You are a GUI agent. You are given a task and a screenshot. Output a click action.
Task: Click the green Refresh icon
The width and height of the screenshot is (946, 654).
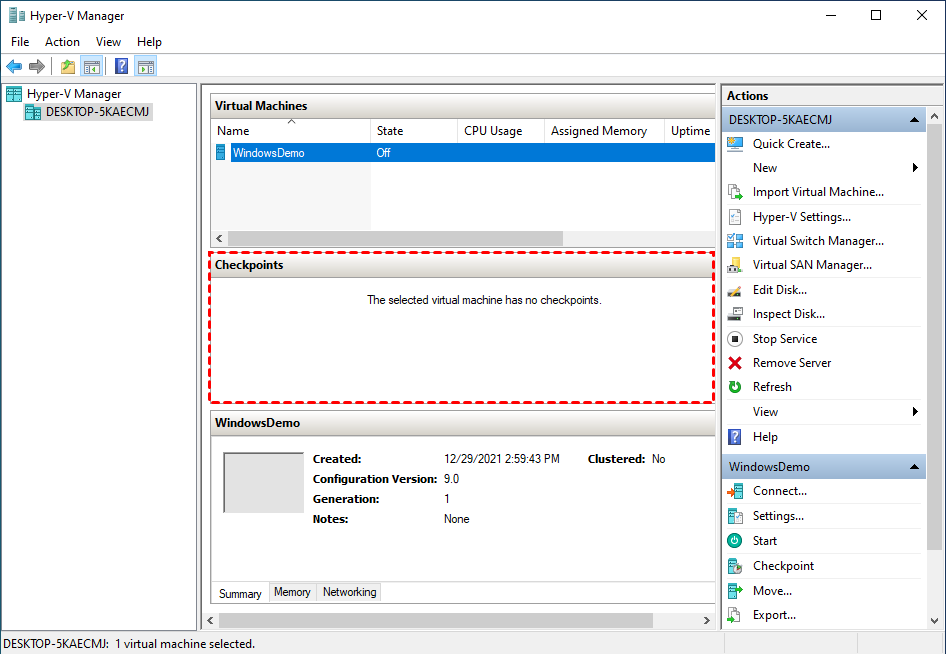pyautogui.click(x=735, y=387)
